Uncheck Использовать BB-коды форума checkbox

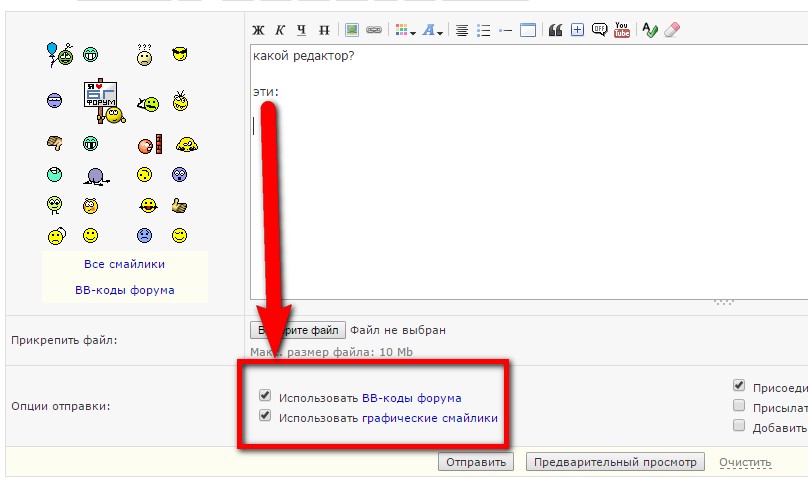(265, 396)
